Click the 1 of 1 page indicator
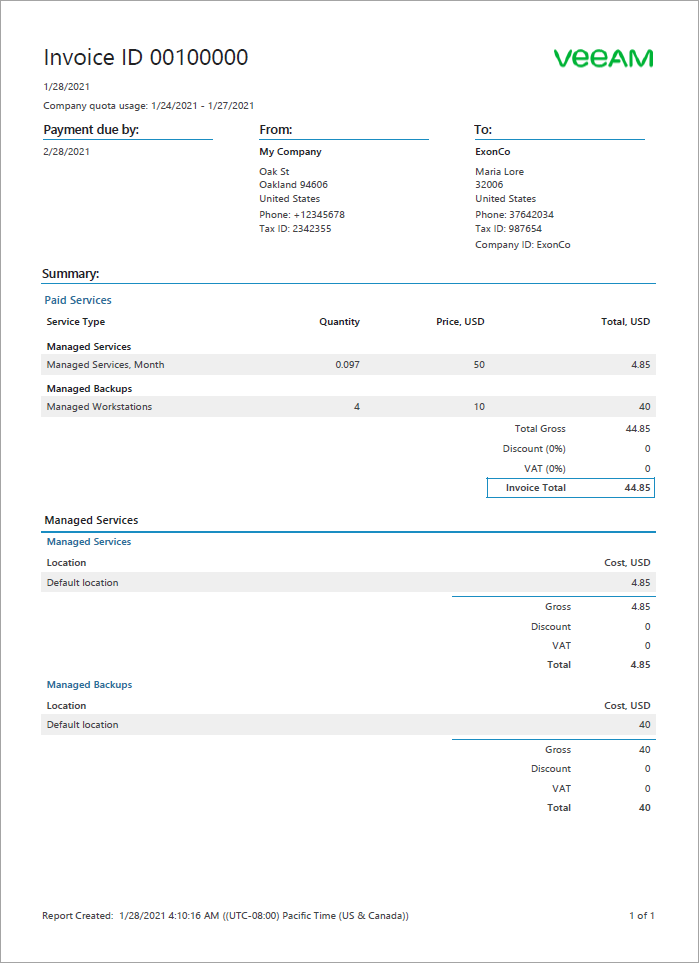Viewport: 699px width, 963px height. 641,916
